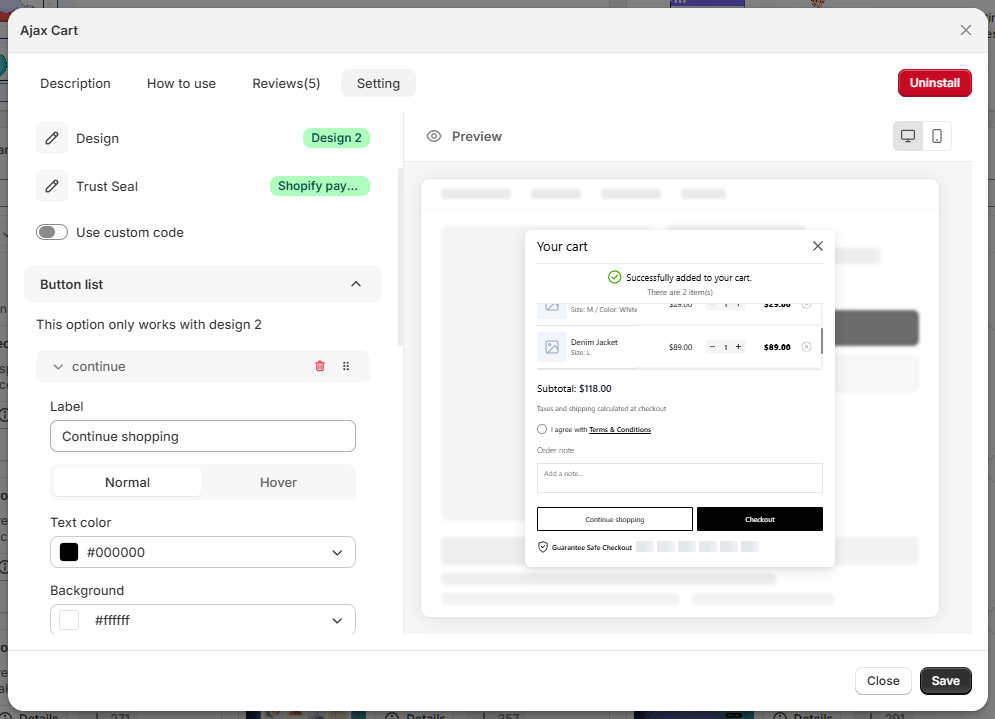Open the Reviews(5) tab
Screen dimensions: 995x719
(x=286, y=83)
